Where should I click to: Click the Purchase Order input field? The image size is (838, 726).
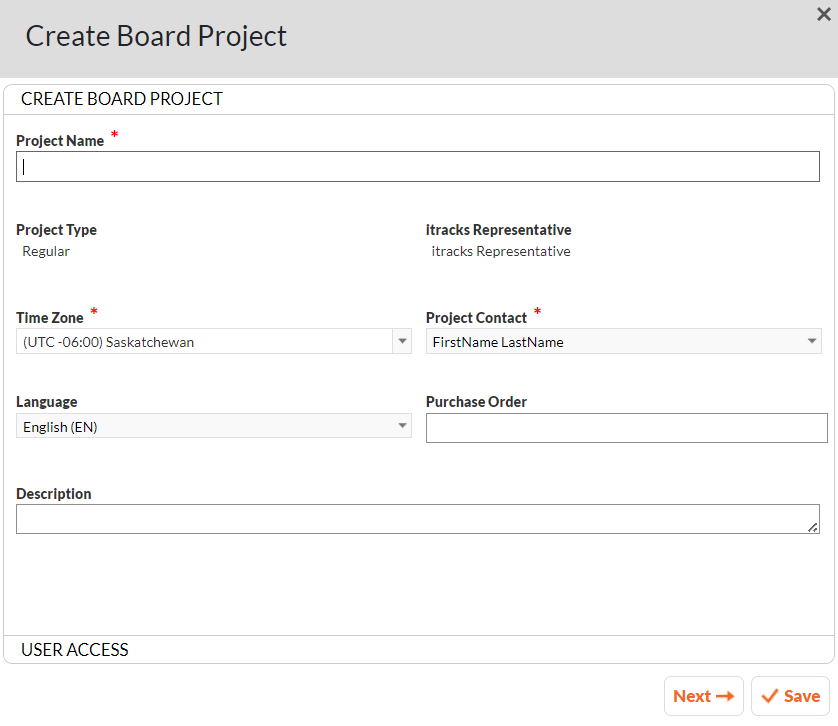(626, 428)
